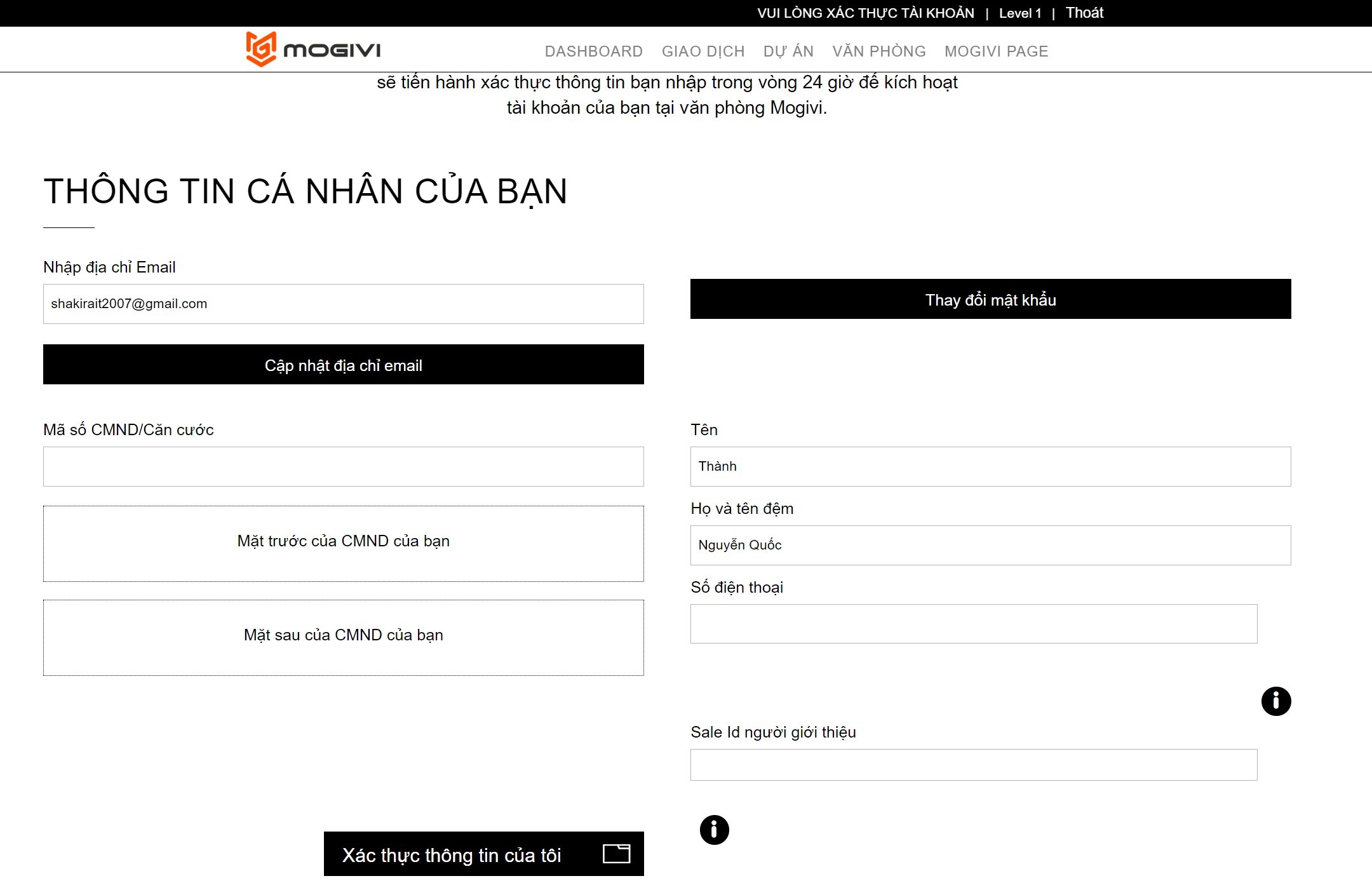Click Mã số CMND/Căn cước input
The height and width of the screenshot is (883, 1372).
pyautogui.click(x=343, y=466)
